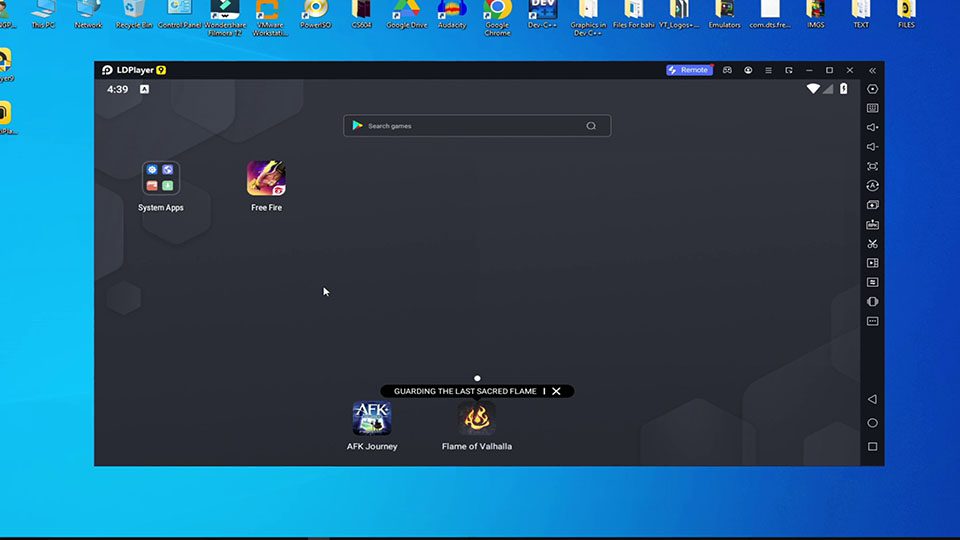Click the Wi-Fi status icon
The height and width of the screenshot is (540, 960).
(813, 89)
